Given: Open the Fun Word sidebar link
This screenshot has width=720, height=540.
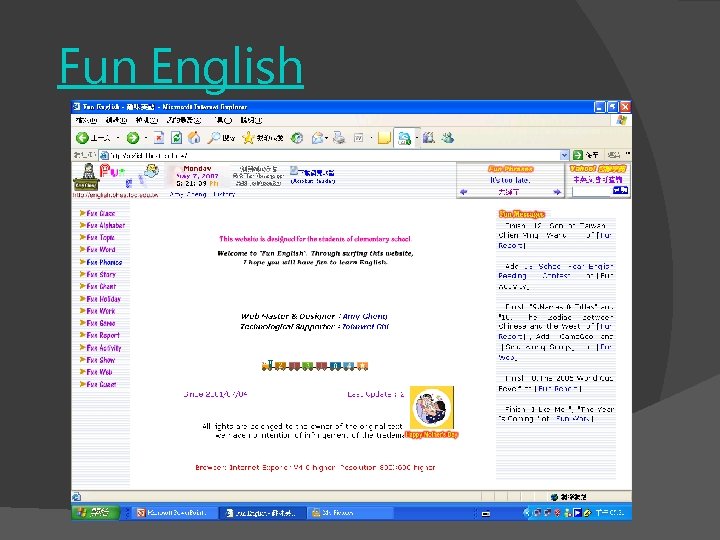Looking at the screenshot, I should coord(101,250).
